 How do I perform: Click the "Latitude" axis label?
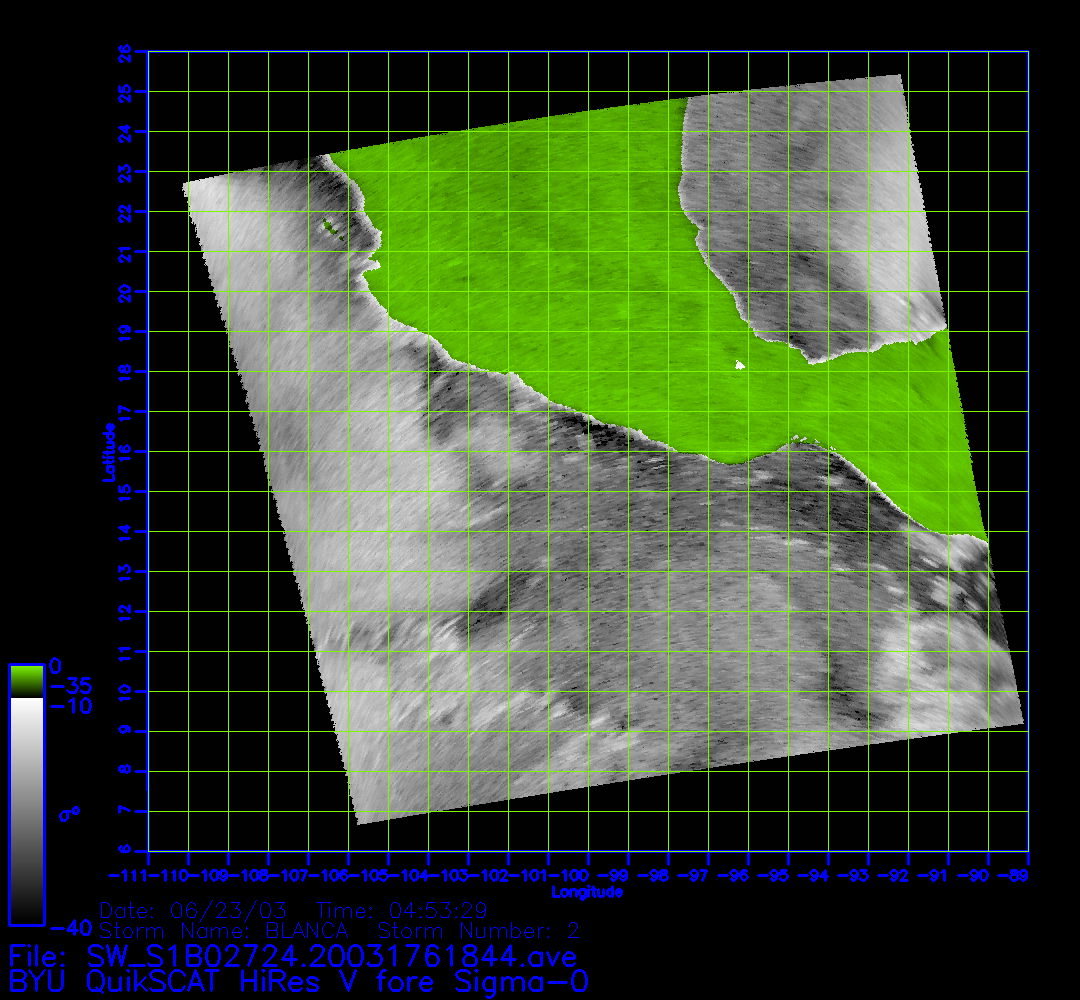tap(106, 452)
